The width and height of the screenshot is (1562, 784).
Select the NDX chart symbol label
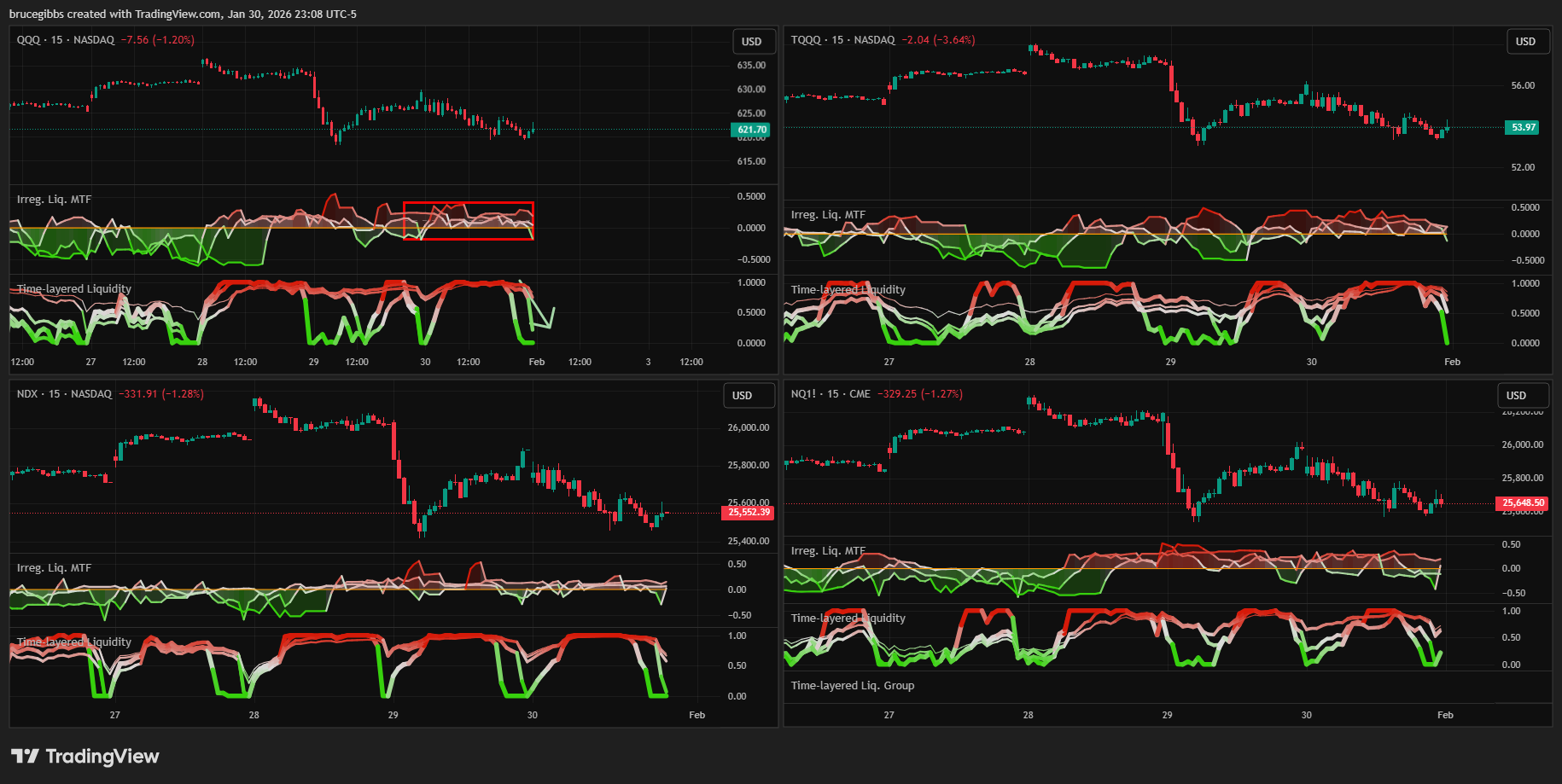point(27,394)
